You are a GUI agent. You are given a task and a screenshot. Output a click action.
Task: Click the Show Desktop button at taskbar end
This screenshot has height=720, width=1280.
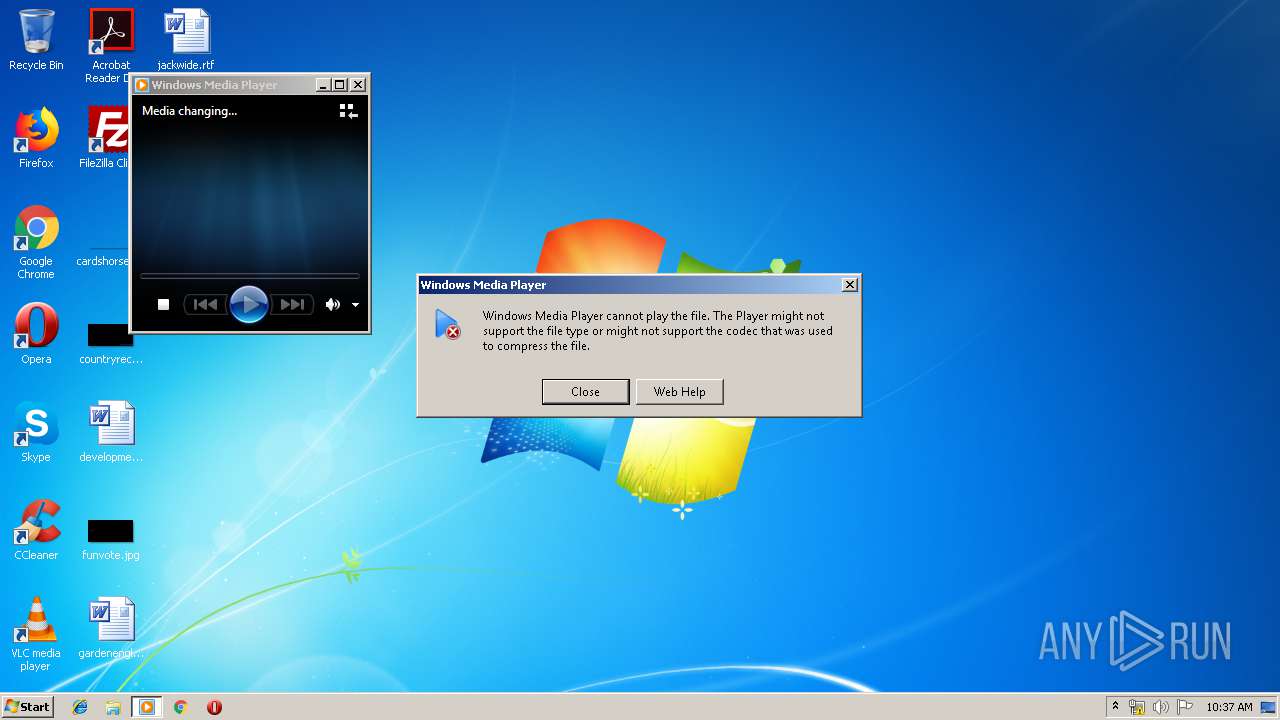click(1268, 707)
